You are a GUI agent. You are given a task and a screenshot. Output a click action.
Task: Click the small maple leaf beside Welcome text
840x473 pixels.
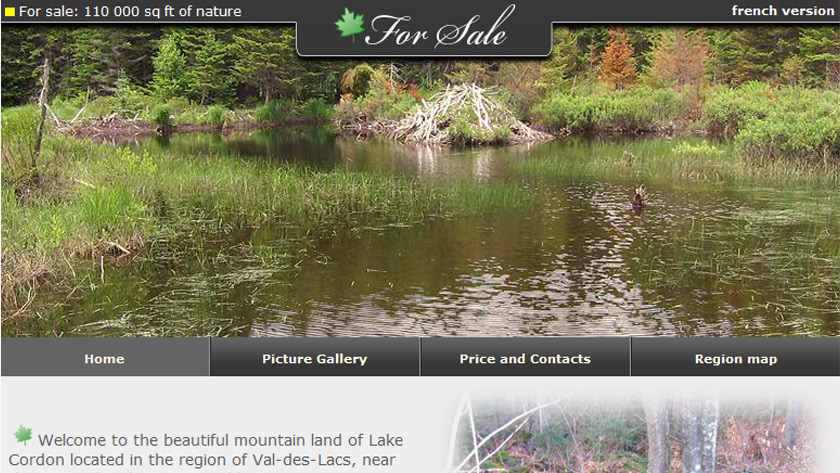pyautogui.click(x=23, y=435)
